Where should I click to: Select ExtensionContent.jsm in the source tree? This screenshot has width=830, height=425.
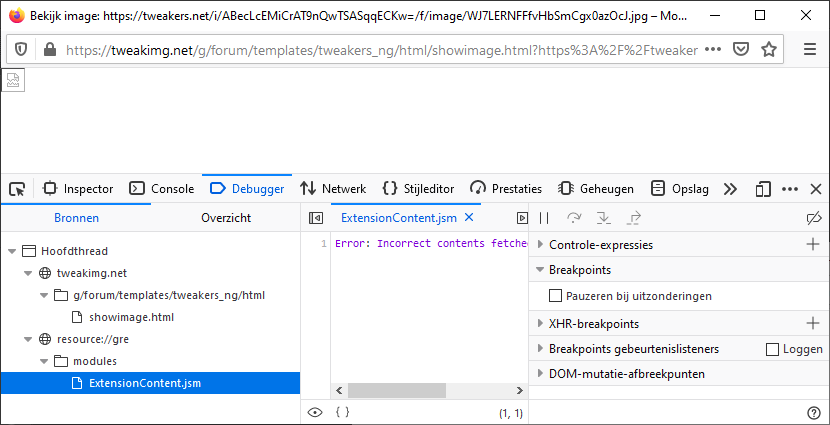point(150,383)
